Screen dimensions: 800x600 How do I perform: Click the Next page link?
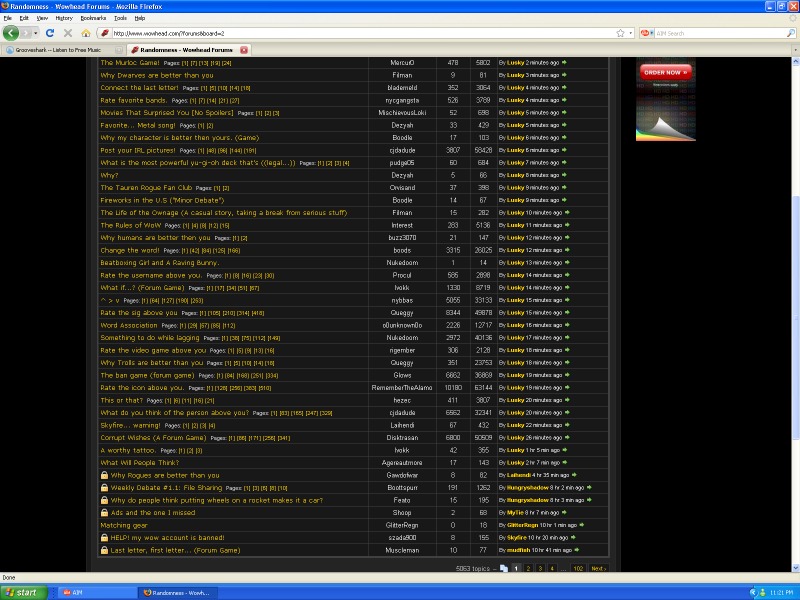pos(598,568)
